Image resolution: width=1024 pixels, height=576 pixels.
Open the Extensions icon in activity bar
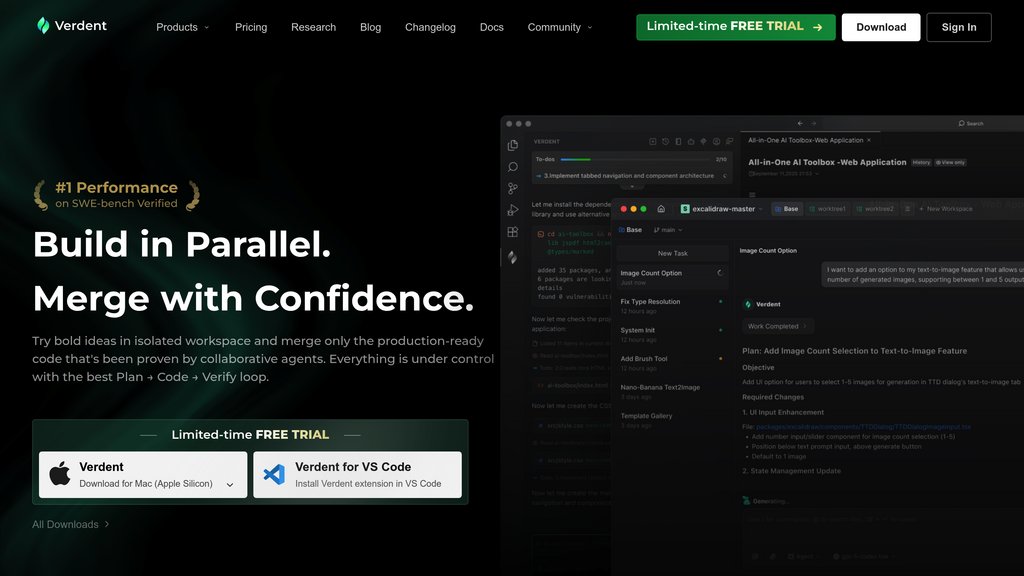pyautogui.click(x=513, y=232)
